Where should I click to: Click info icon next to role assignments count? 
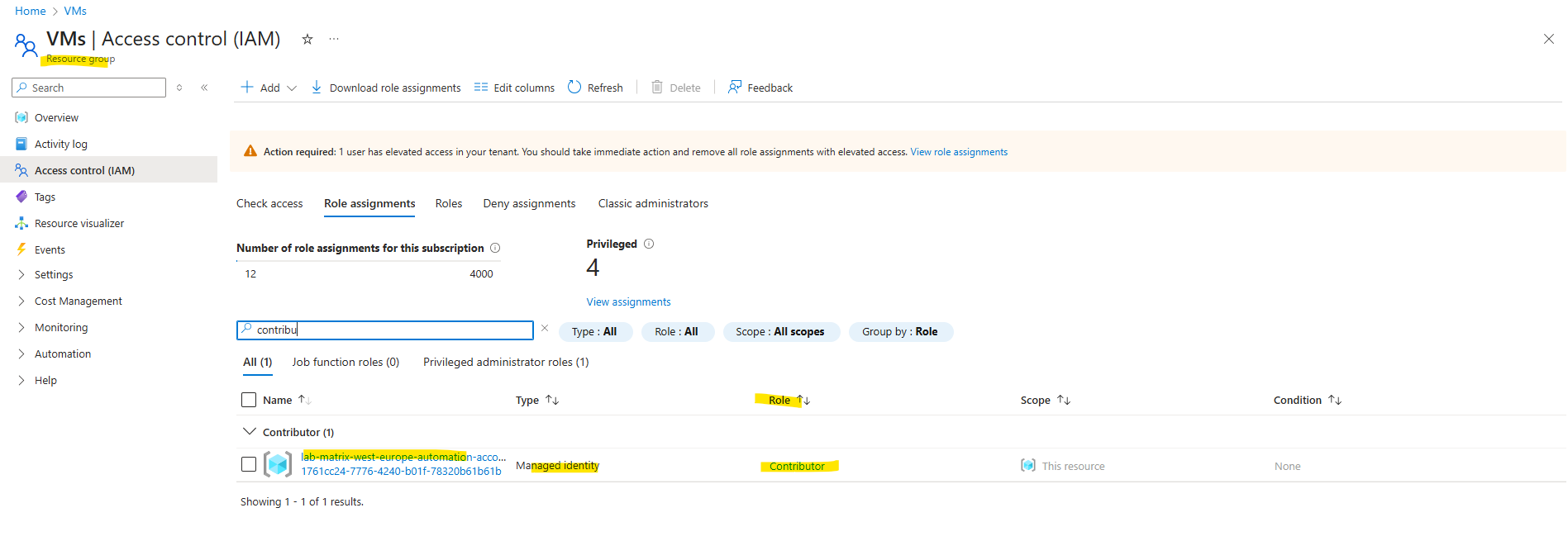click(495, 248)
